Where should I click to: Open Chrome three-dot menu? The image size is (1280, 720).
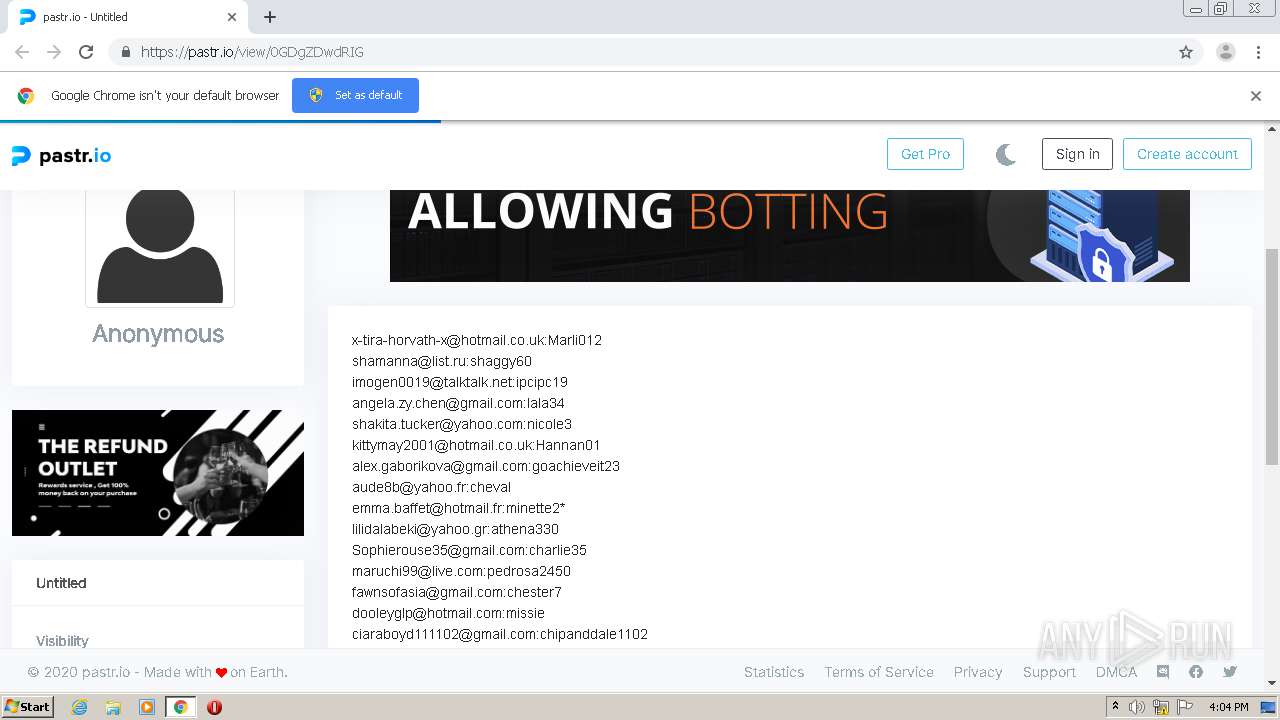coord(1258,52)
